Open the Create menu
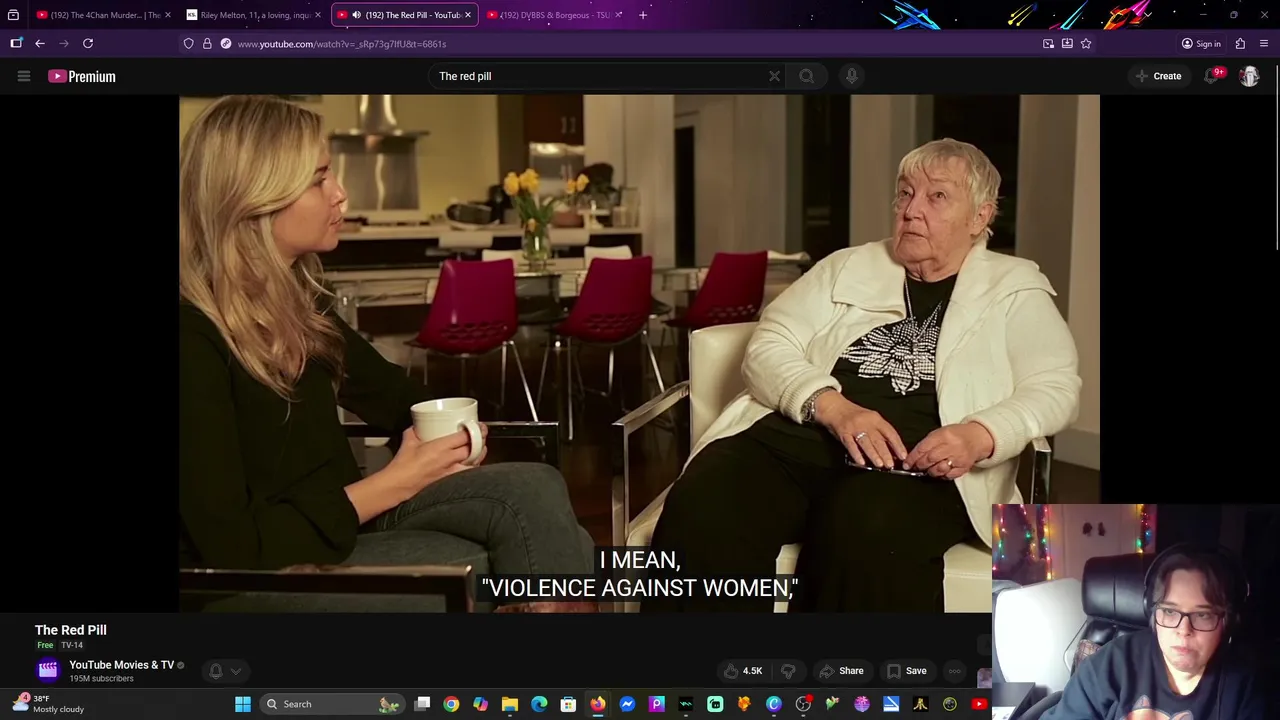The width and height of the screenshot is (1280, 720). coord(1158,76)
